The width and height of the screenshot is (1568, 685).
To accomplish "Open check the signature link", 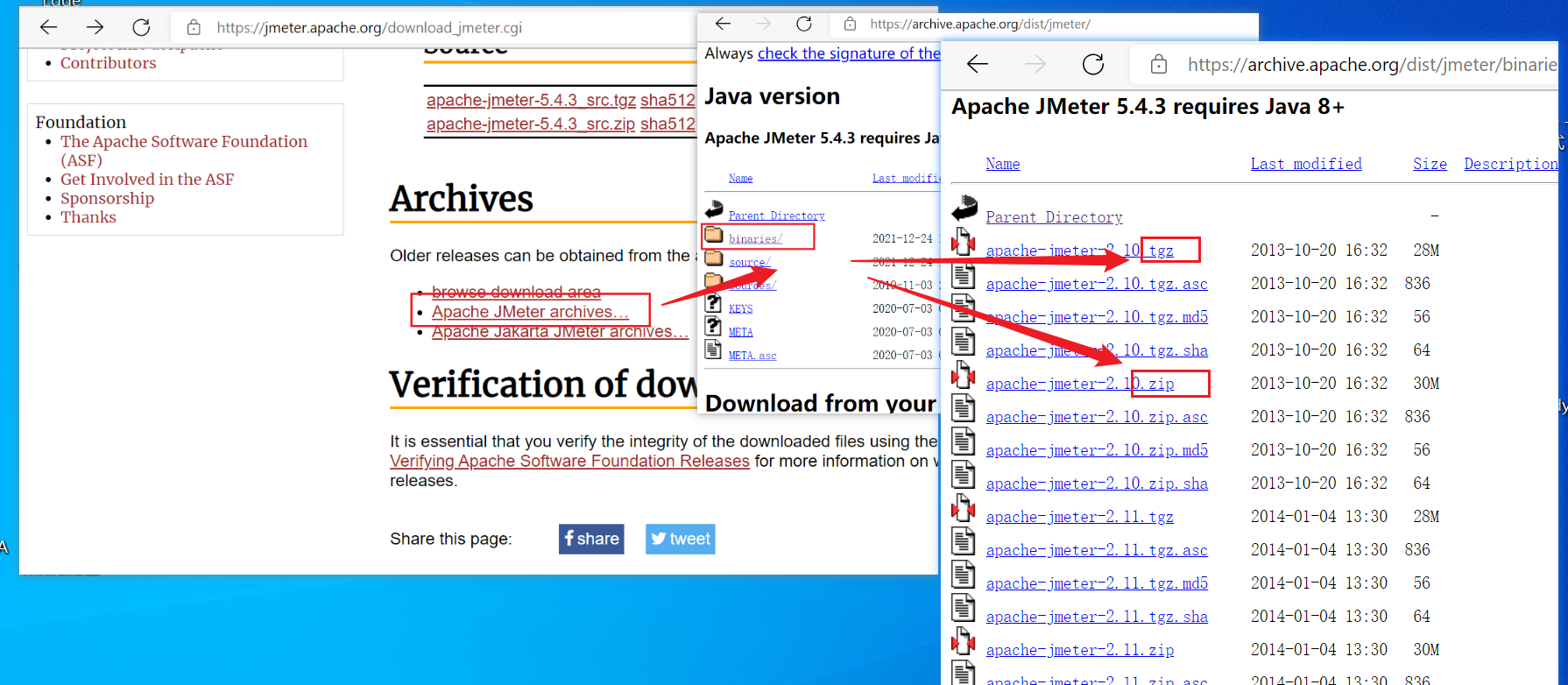I will [849, 53].
